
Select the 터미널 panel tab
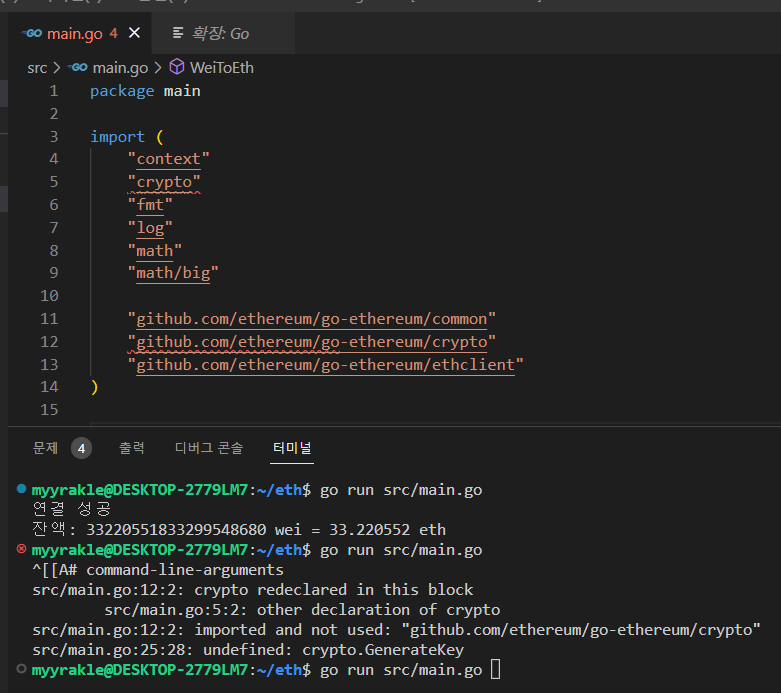292,448
